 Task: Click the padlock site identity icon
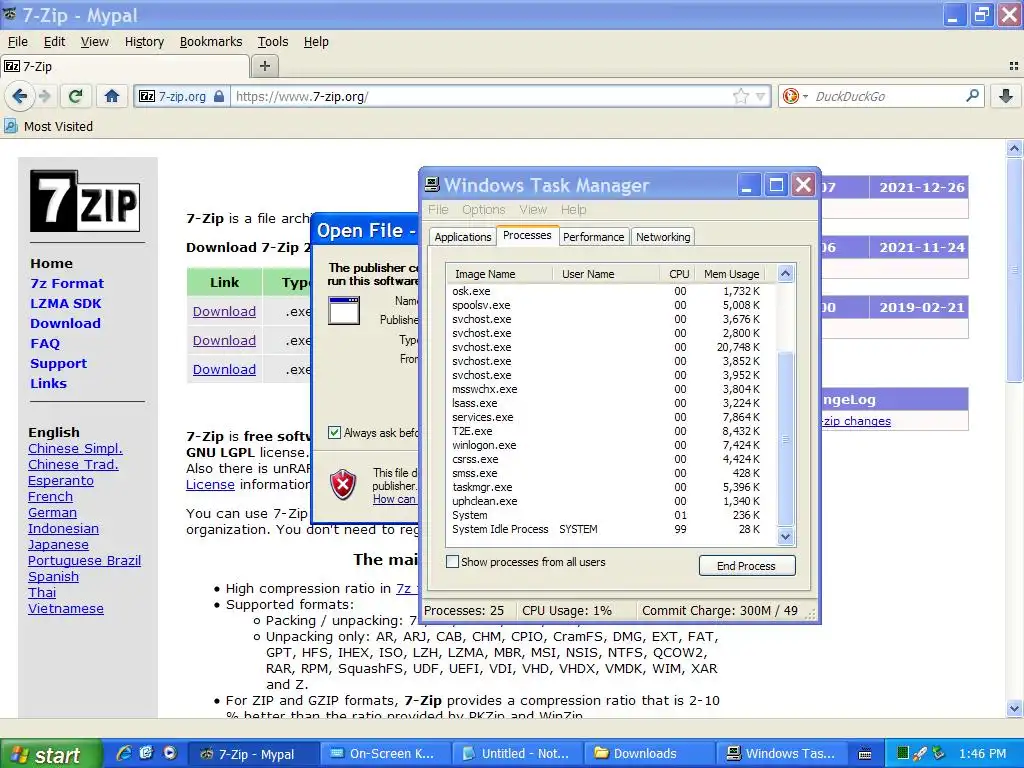point(219,97)
